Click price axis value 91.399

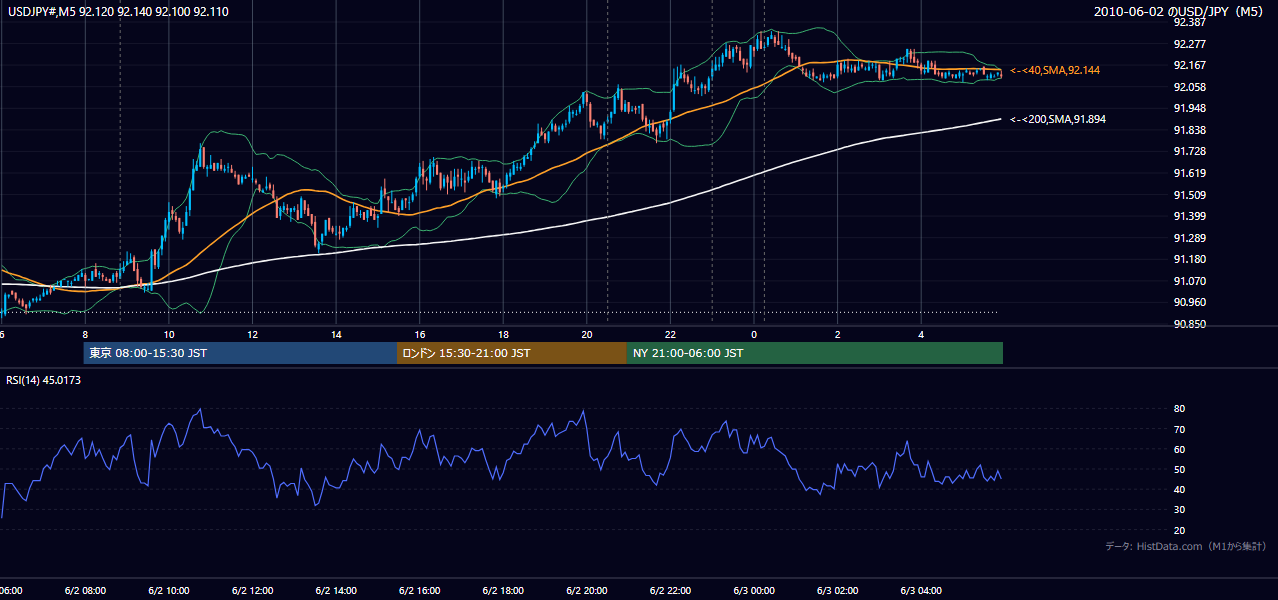(1188, 217)
